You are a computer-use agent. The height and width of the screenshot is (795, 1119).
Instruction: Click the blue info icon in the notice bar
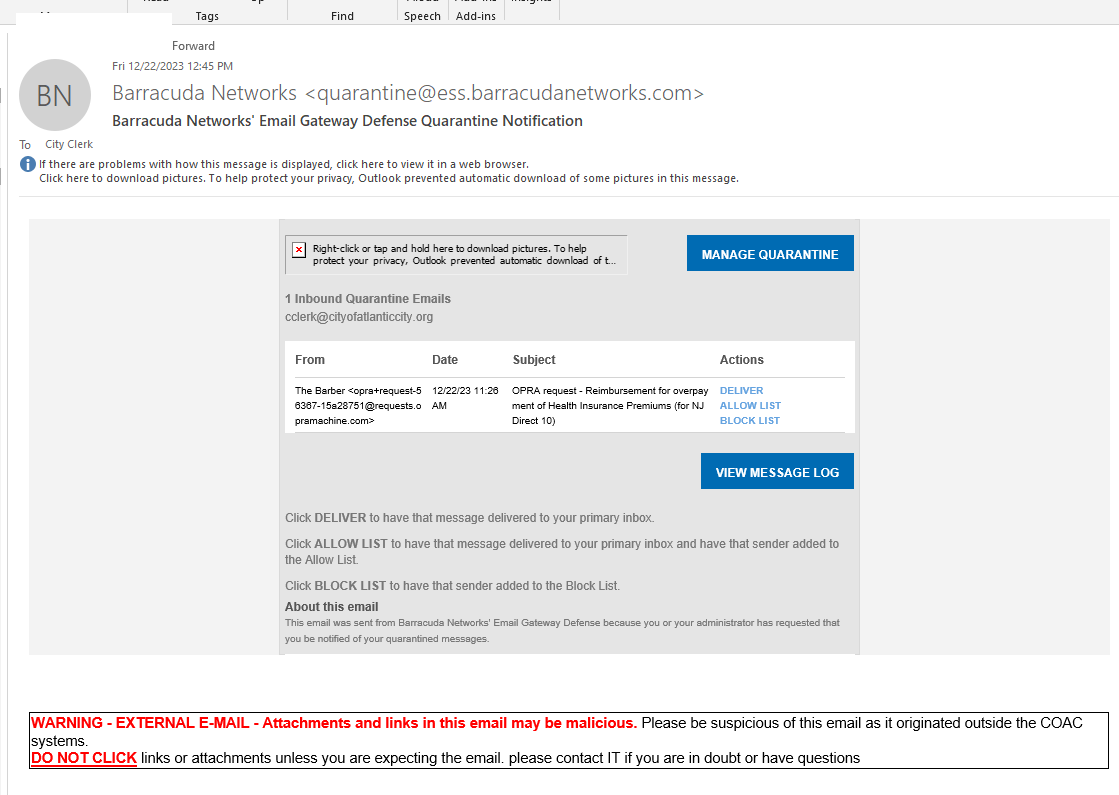(x=28, y=164)
